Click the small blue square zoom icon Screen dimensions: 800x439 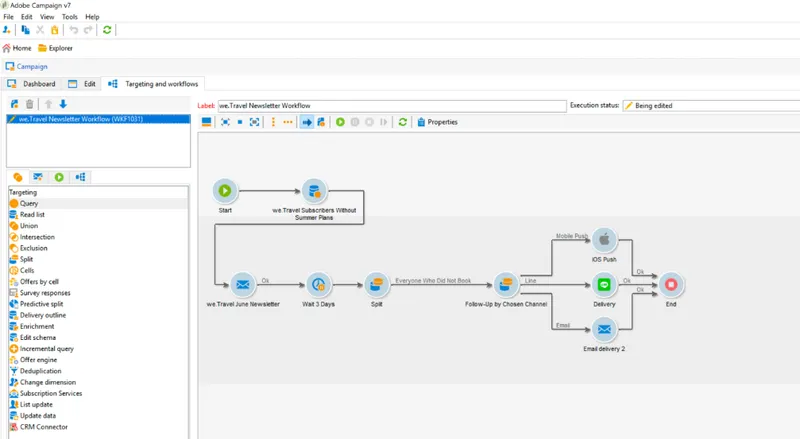coord(240,122)
